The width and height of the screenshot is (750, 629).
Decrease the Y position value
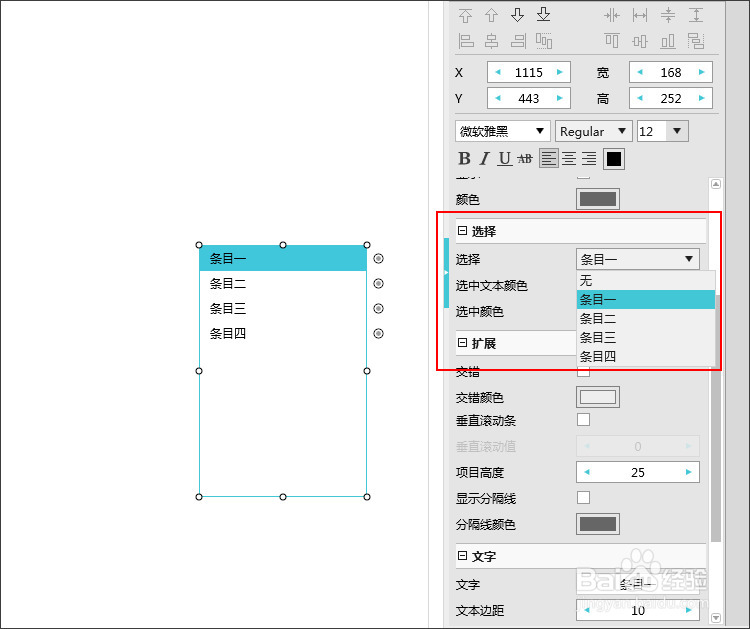pos(498,98)
